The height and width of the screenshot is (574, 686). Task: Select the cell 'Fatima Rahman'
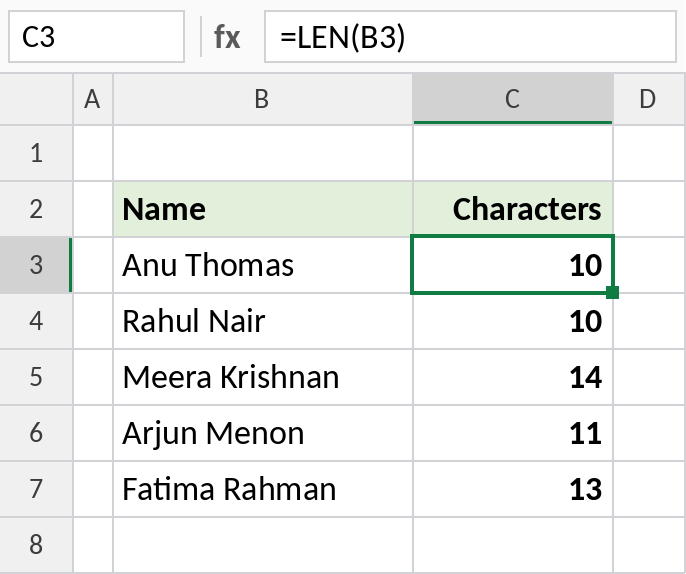pyautogui.click(x=262, y=489)
